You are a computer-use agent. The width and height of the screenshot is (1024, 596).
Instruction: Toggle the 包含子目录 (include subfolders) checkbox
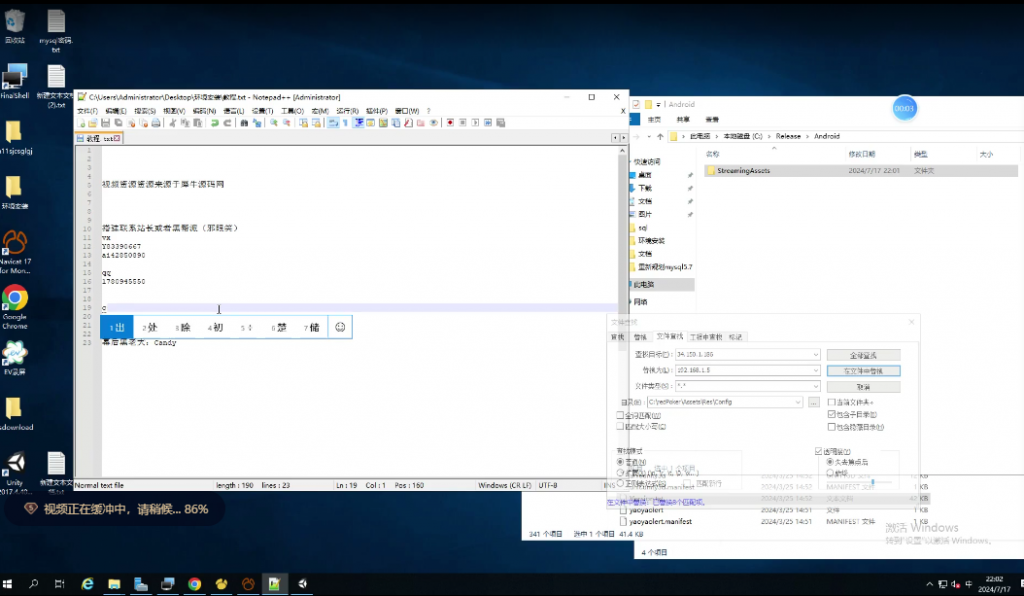(831, 414)
